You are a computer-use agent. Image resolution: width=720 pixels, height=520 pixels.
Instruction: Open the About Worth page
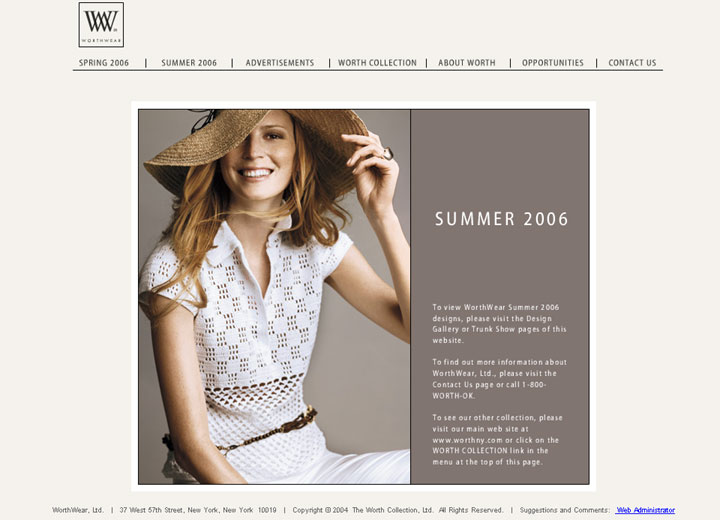(x=467, y=63)
